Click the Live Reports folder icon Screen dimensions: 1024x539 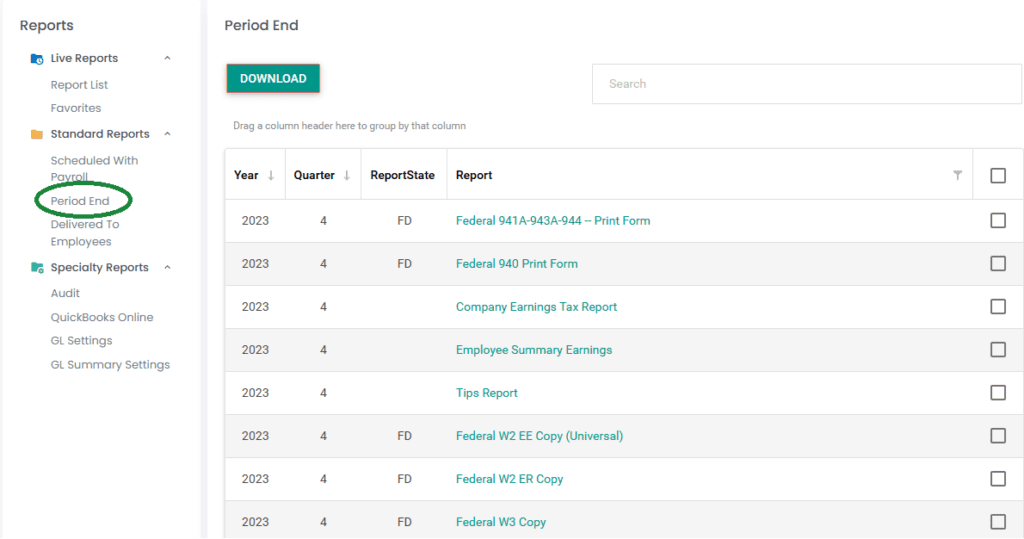tap(37, 59)
